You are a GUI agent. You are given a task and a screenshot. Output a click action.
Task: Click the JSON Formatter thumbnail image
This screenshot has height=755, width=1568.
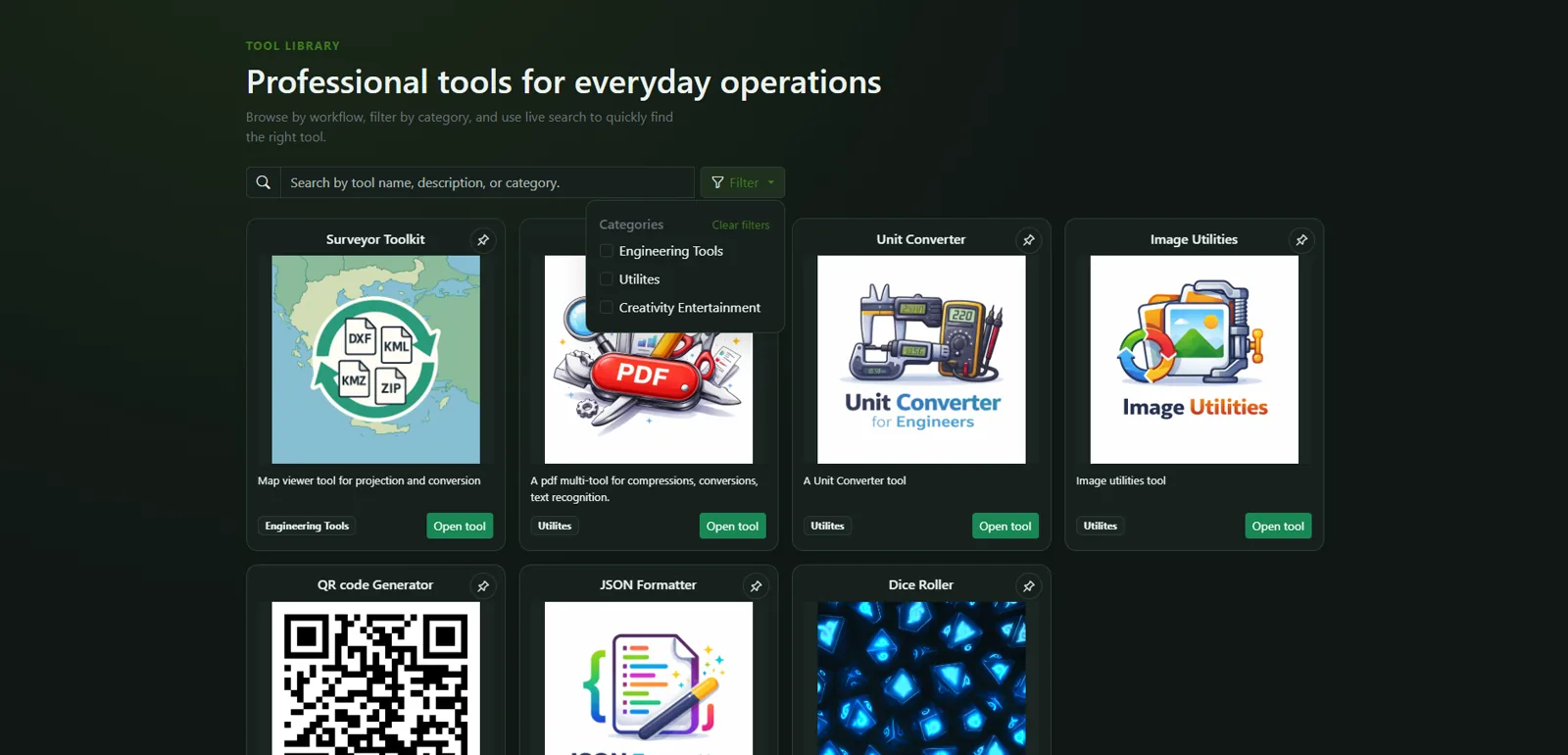coord(649,679)
